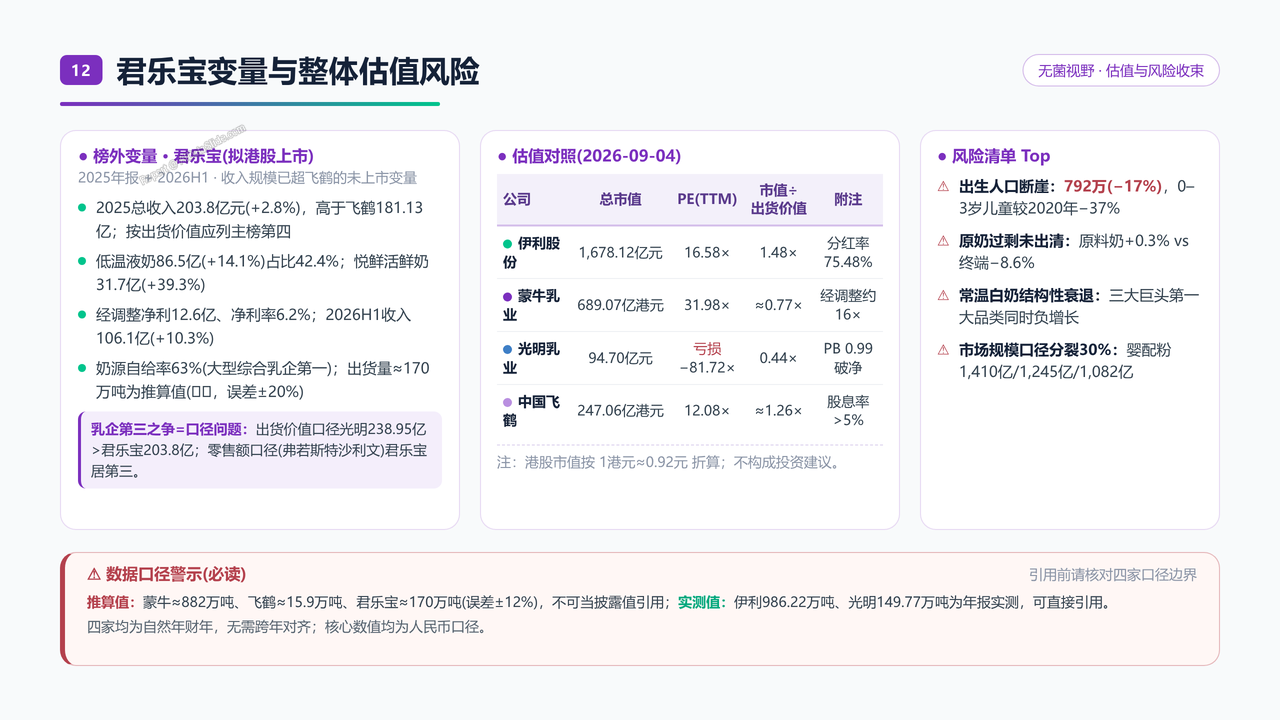The height and width of the screenshot is (720, 1280).
Task: Click the warning icon before 数据口径警示(必读)
Action: [94, 574]
